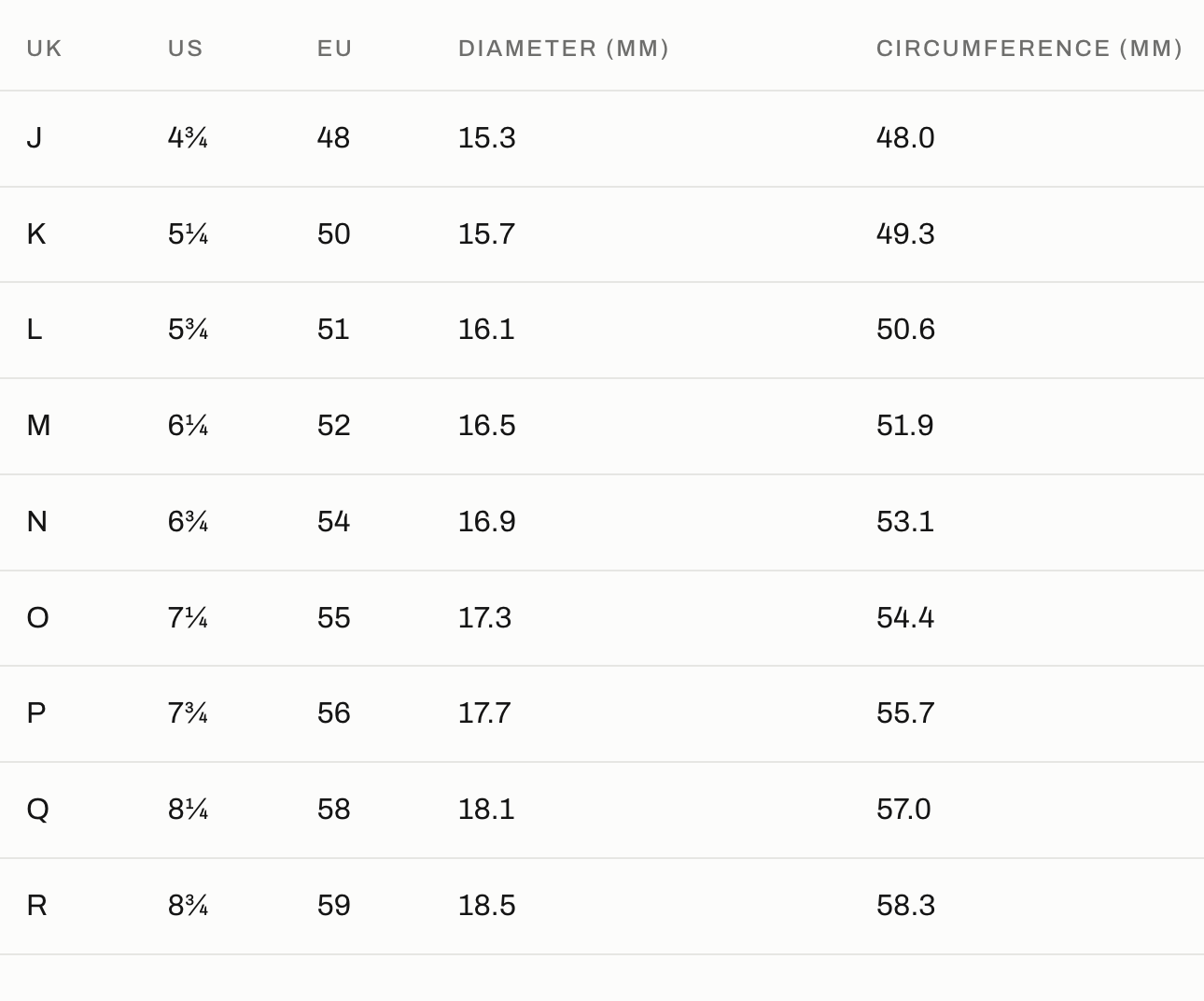Click the Diameter (MM) column header
Screen dimensions: 1204x1001
tap(564, 49)
